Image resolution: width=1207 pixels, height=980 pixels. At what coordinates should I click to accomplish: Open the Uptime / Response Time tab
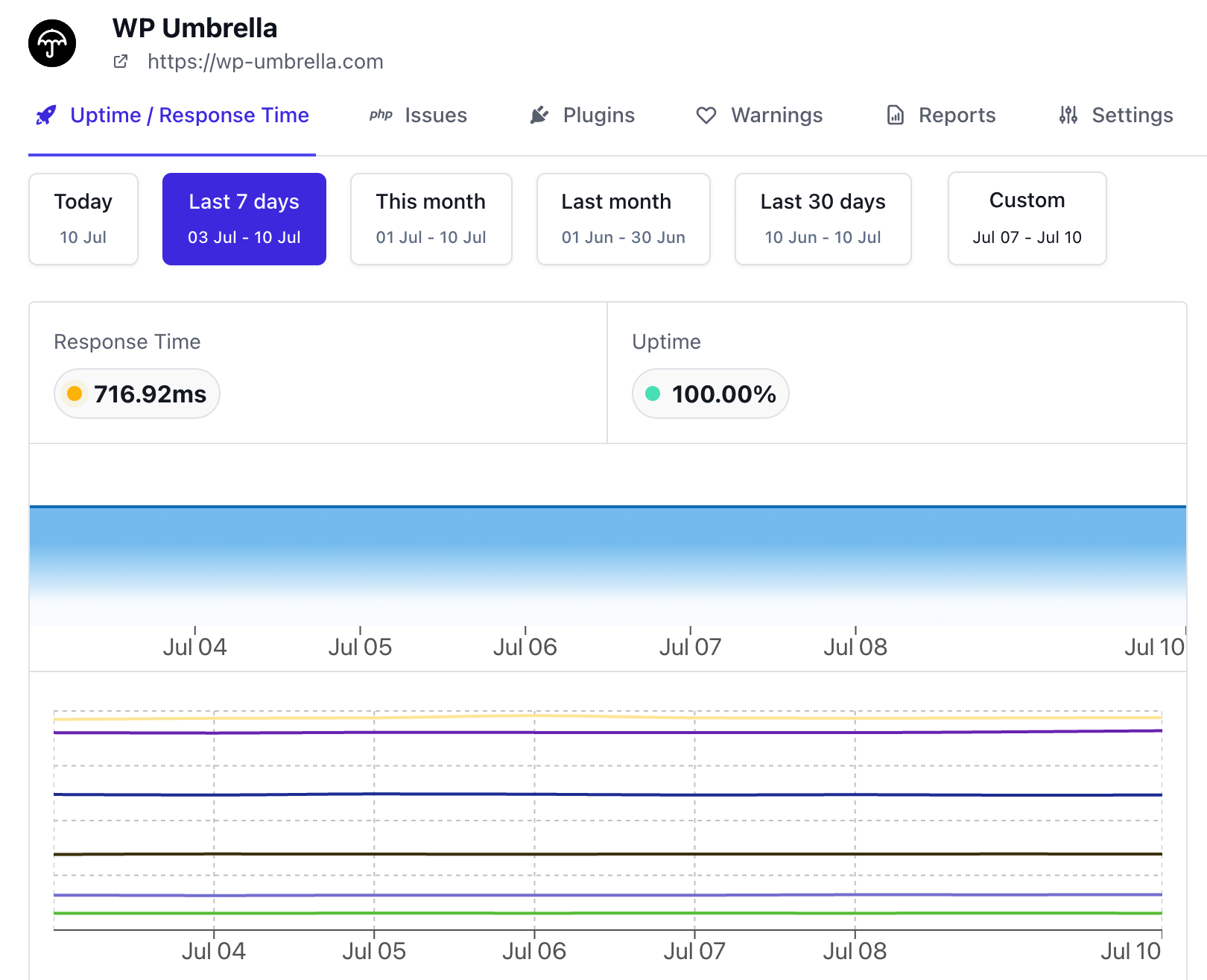172,116
